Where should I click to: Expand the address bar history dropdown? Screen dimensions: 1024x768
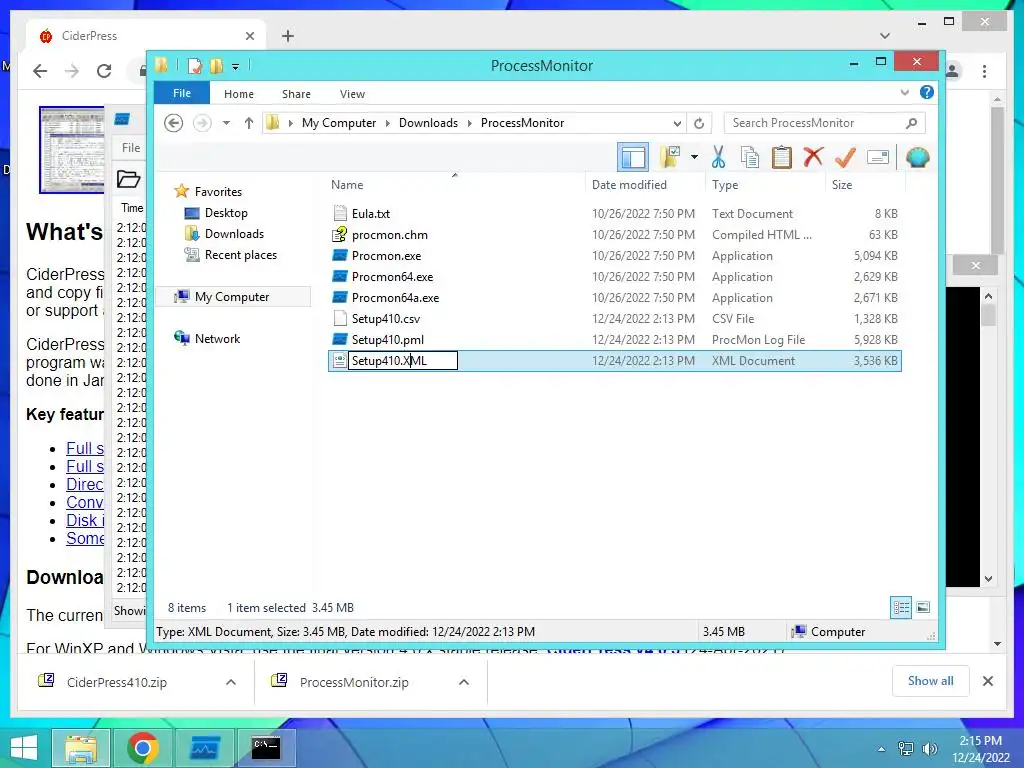tap(677, 123)
